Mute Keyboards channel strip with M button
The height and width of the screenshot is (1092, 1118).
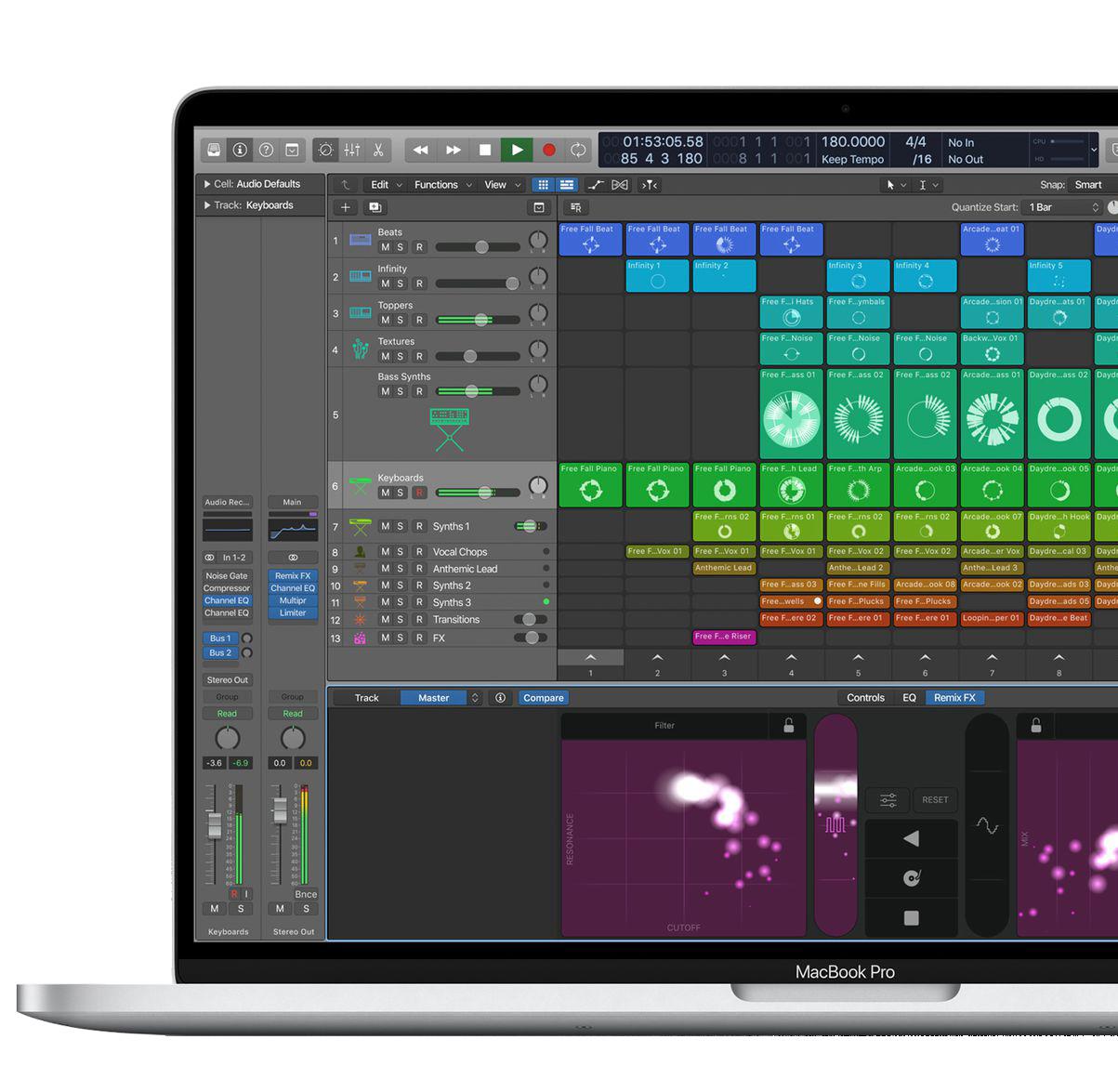(215, 909)
